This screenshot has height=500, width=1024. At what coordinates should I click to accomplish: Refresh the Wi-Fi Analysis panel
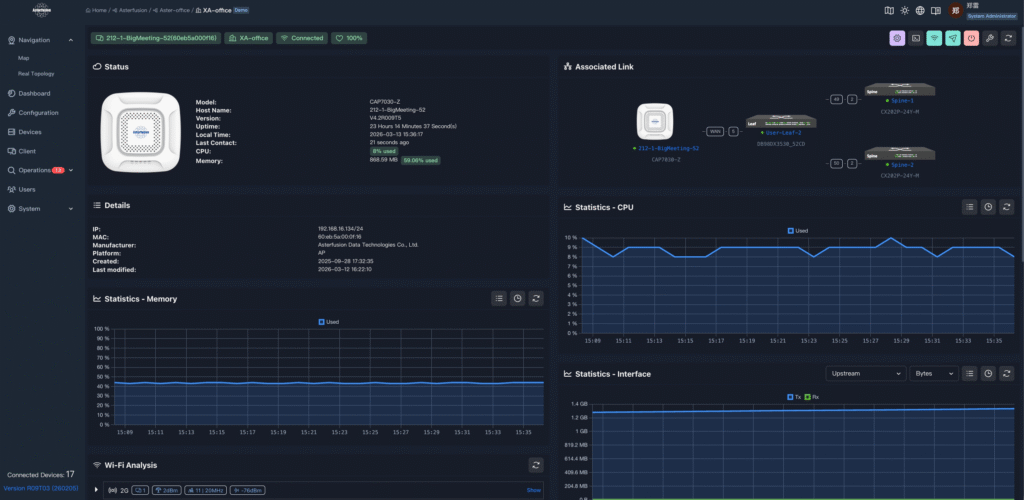coord(536,465)
